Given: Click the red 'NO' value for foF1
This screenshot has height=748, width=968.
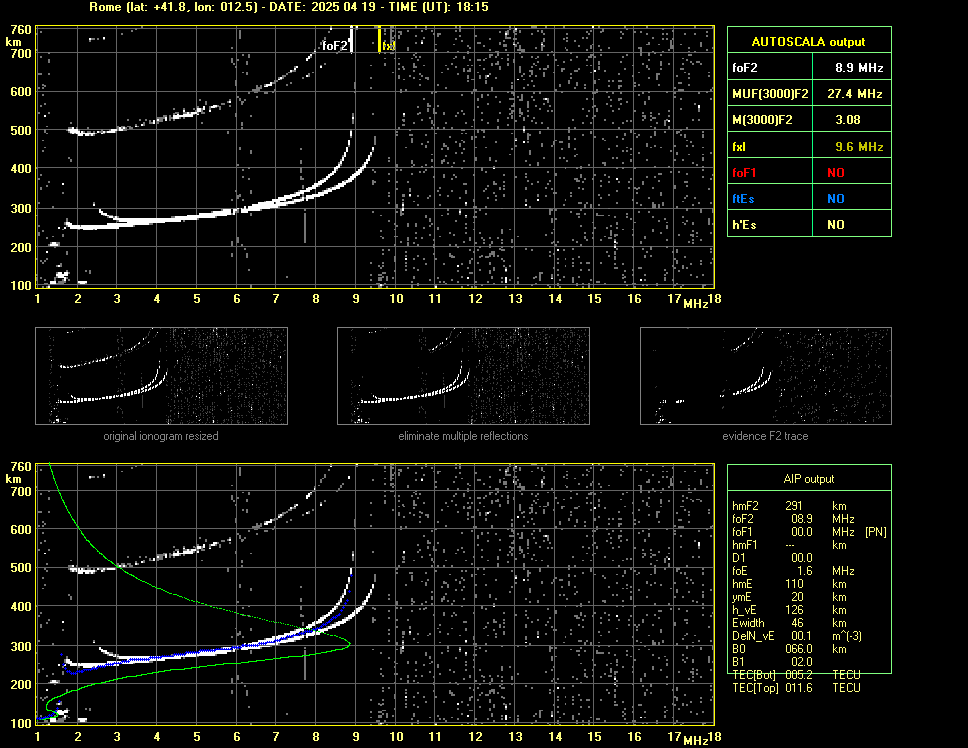Looking at the screenshot, I should (836, 172).
